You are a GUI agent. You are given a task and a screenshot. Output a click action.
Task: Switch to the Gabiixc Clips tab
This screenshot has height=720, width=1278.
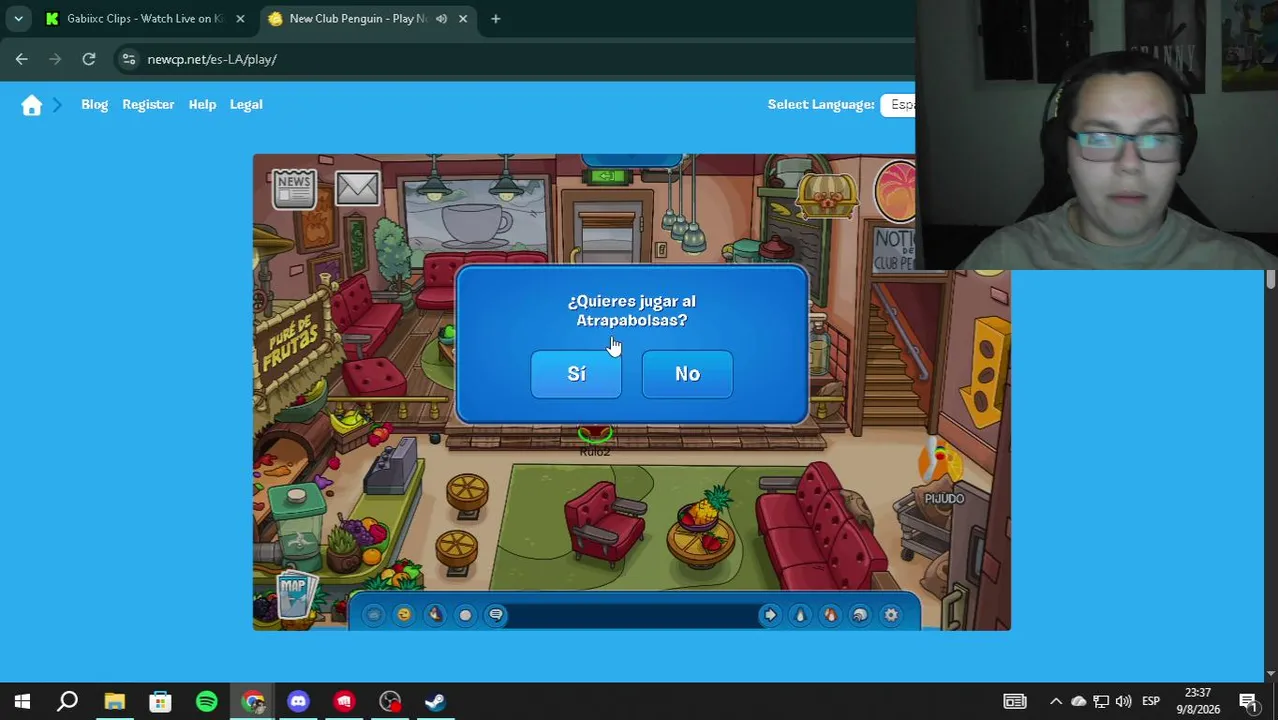tap(145, 18)
